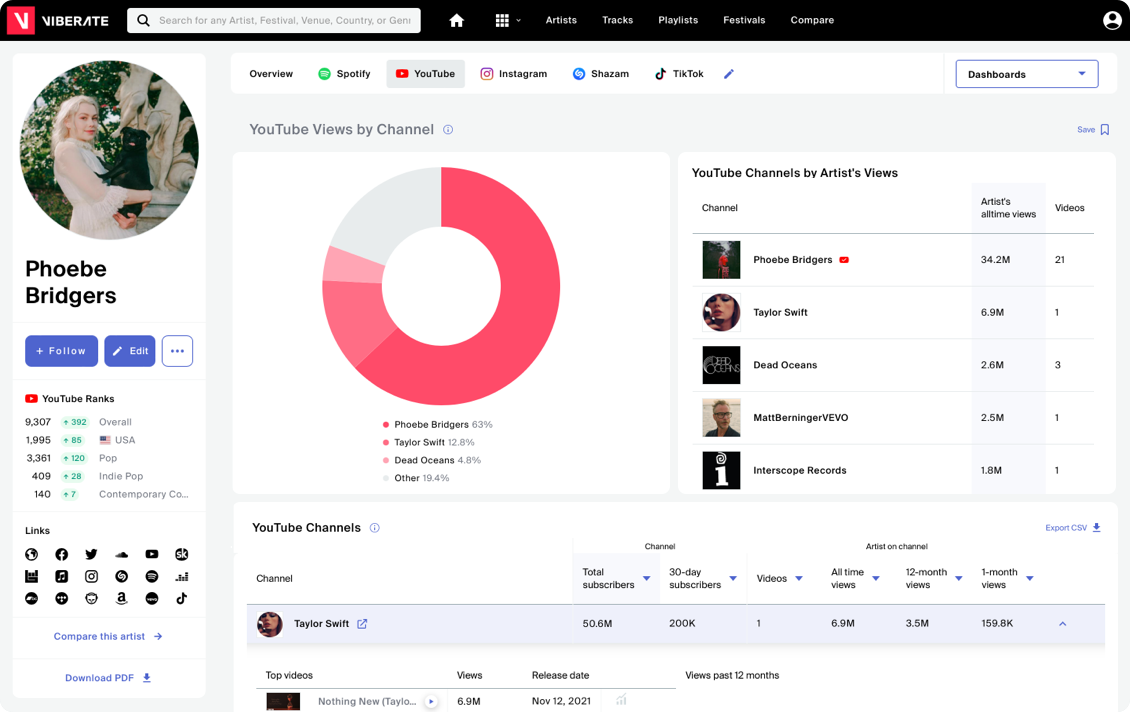This screenshot has width=1130, height=712.
Task: Open the TikTok icon under Links
Action: pos(182,598)
